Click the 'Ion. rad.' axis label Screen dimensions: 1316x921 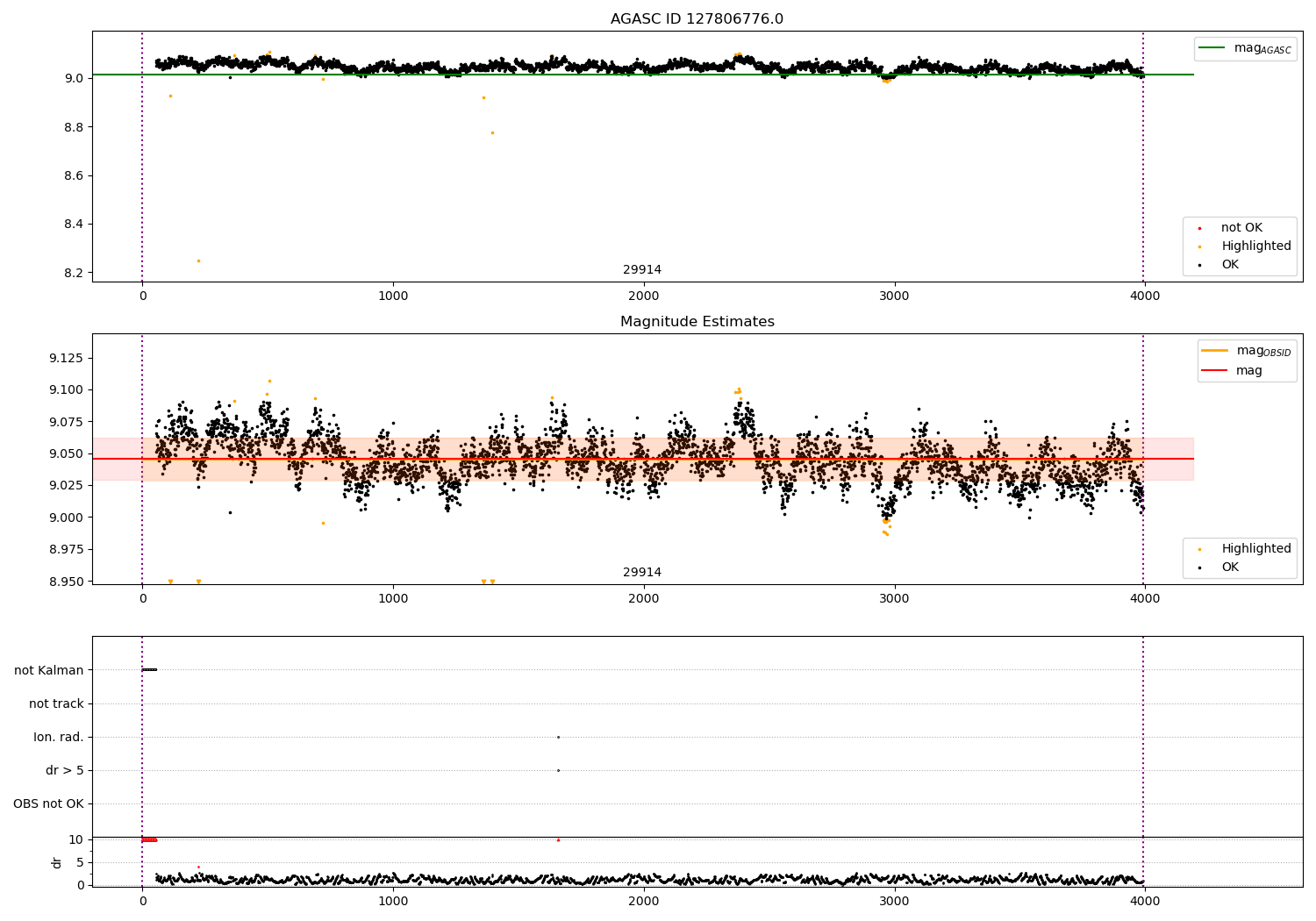coord(59,737)
